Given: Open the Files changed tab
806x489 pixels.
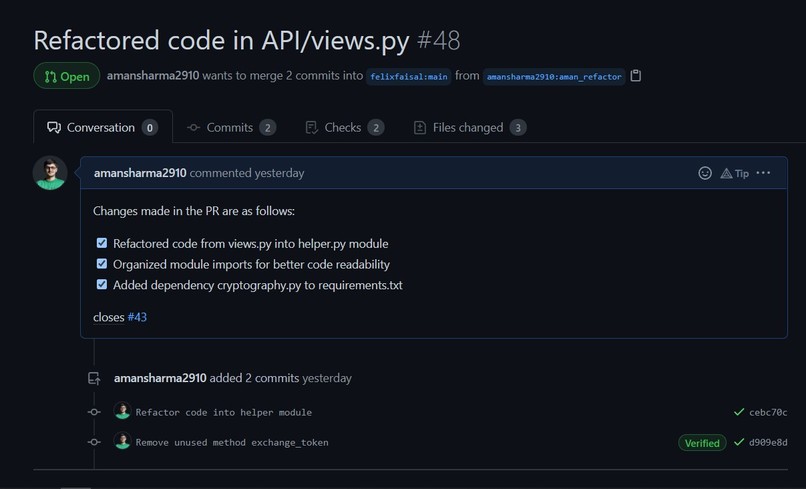Looking at the screenshot, I should (x=470, y=128).
